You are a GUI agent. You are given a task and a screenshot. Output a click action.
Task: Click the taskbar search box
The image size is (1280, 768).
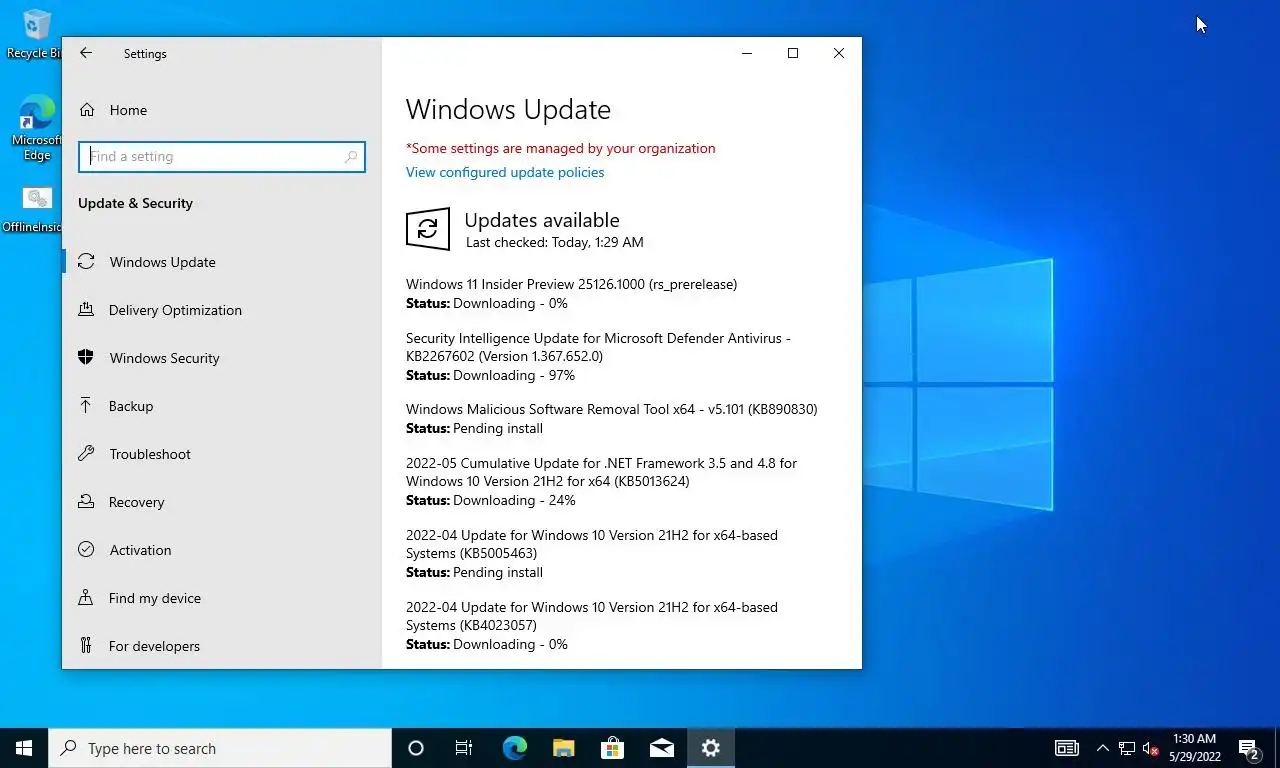pos(220,748)
